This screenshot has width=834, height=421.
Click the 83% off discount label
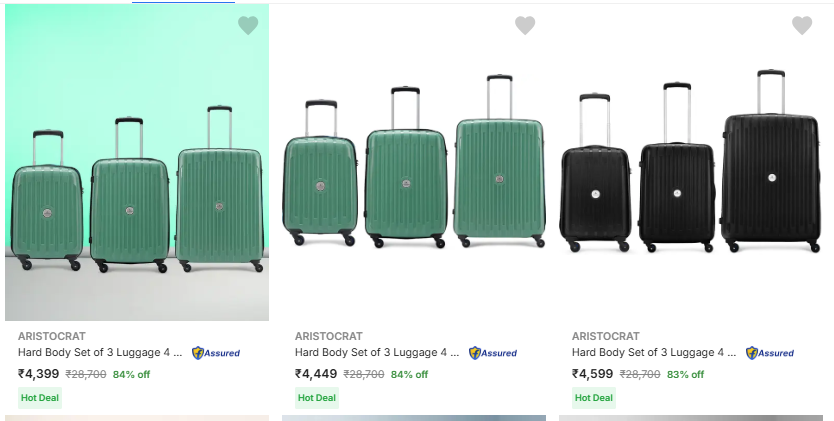pos(685,375)
